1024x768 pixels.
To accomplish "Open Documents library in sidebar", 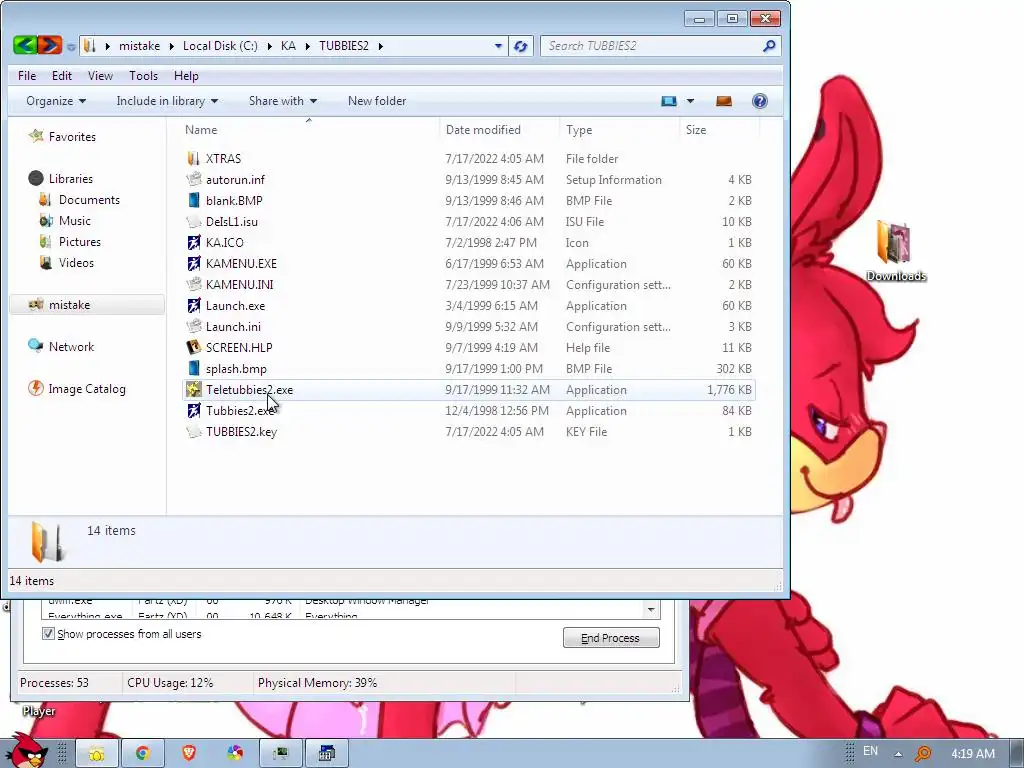I will (89, 200).
